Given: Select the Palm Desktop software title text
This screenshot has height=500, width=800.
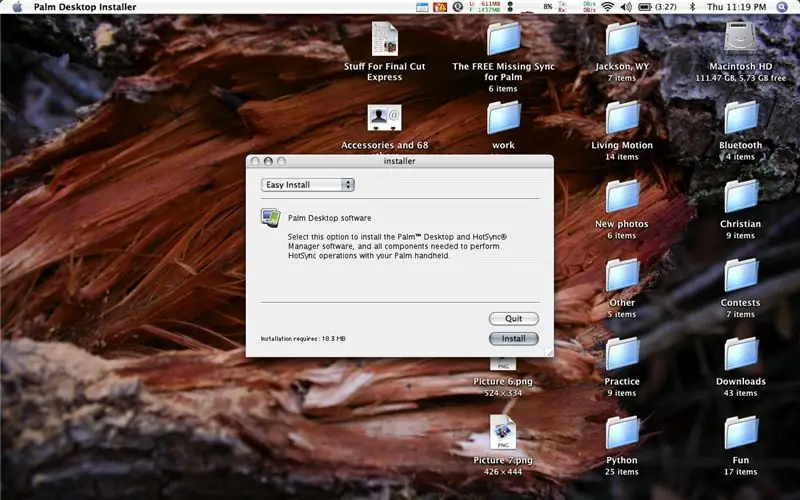Looking at the screenshot, I should pos(330,218).
